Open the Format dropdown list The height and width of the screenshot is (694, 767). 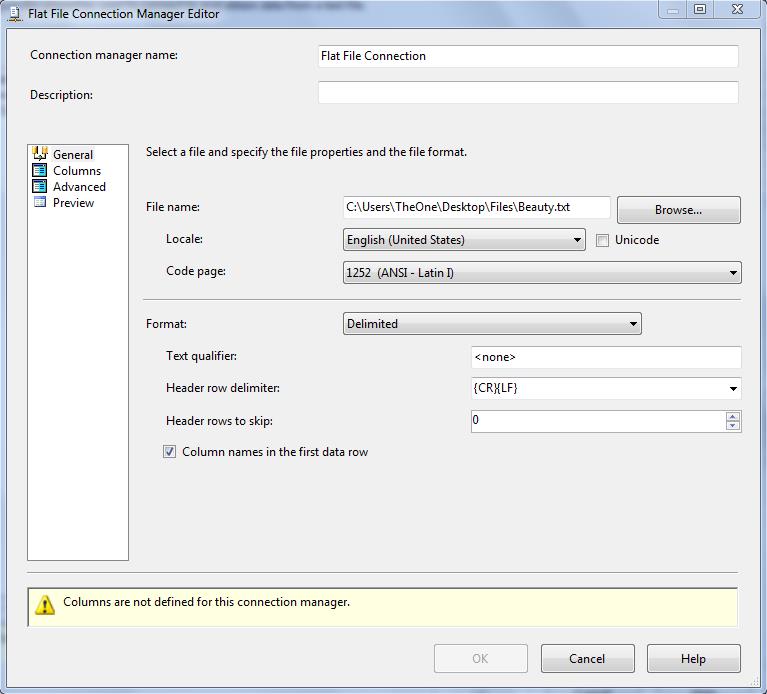pos(633,324)
